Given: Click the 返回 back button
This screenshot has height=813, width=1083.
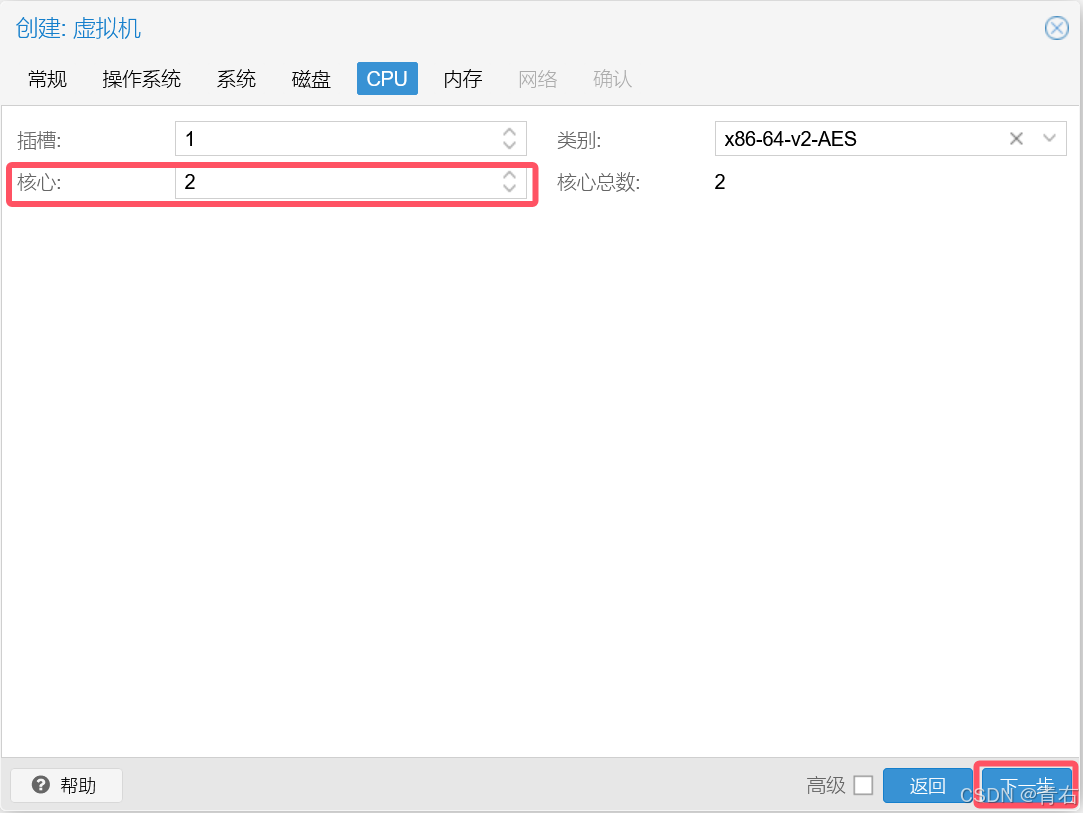Looking at the screenshot, I should [x=928, y=785].
